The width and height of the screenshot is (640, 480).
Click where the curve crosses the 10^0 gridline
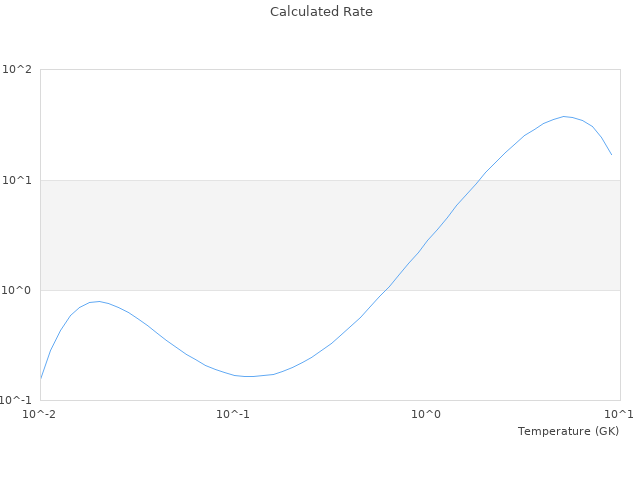pos(388,290)
